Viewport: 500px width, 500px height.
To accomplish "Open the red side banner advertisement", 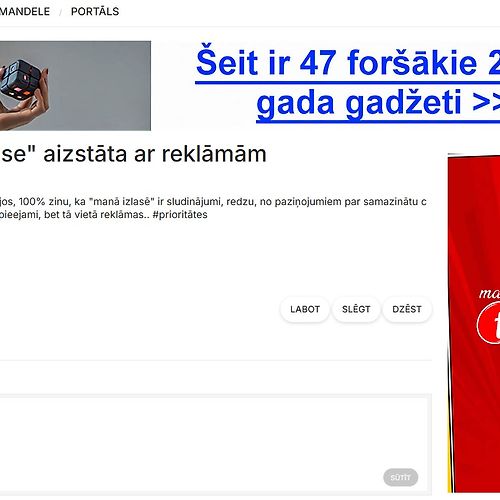I will (x=474, y=323).
